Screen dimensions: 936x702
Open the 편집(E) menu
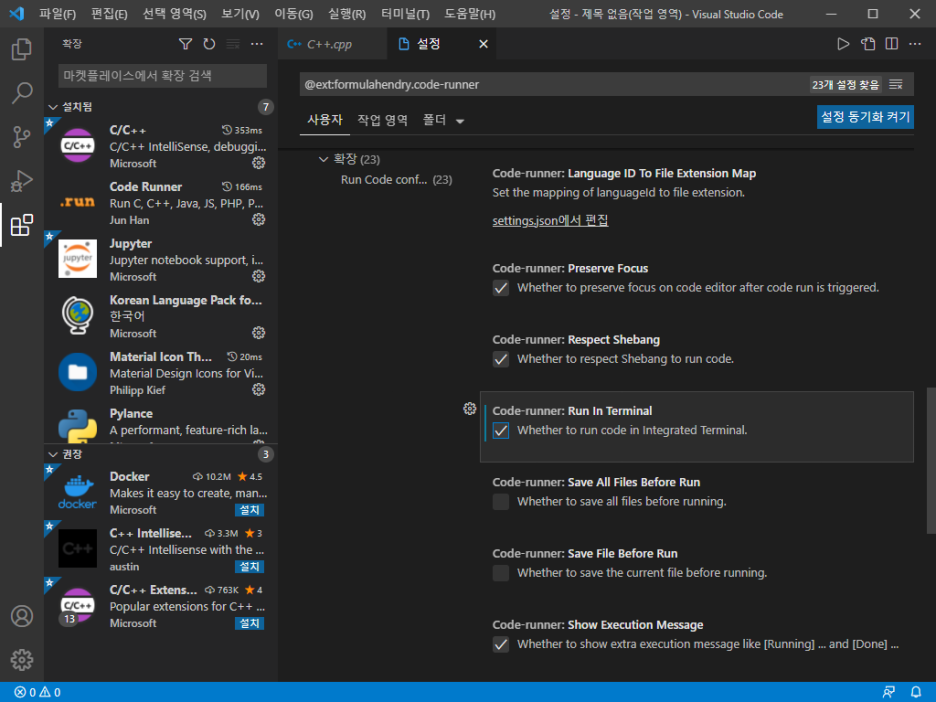tap(109, 14)
